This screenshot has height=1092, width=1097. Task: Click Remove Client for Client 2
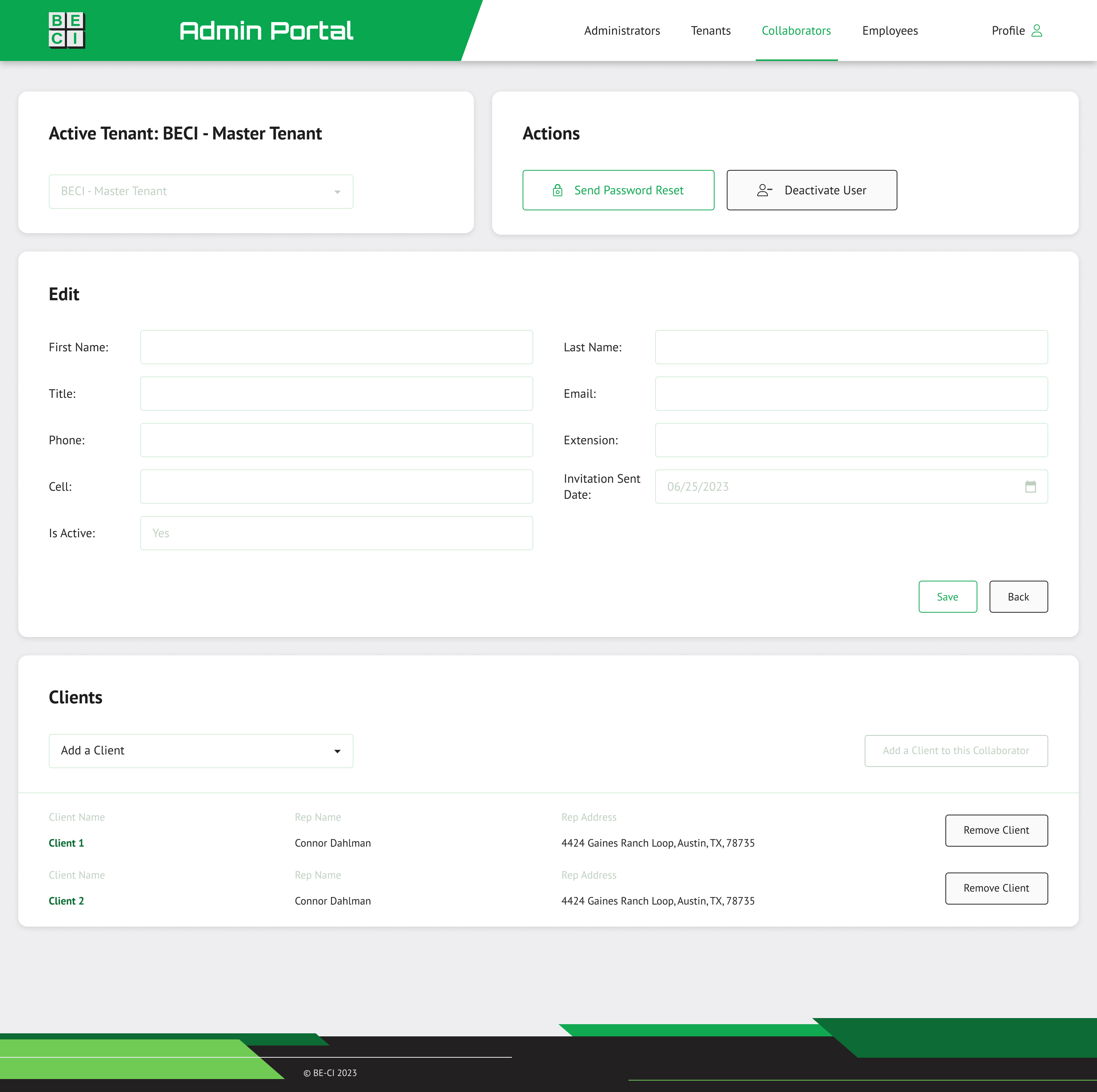(x=996, y=888)
